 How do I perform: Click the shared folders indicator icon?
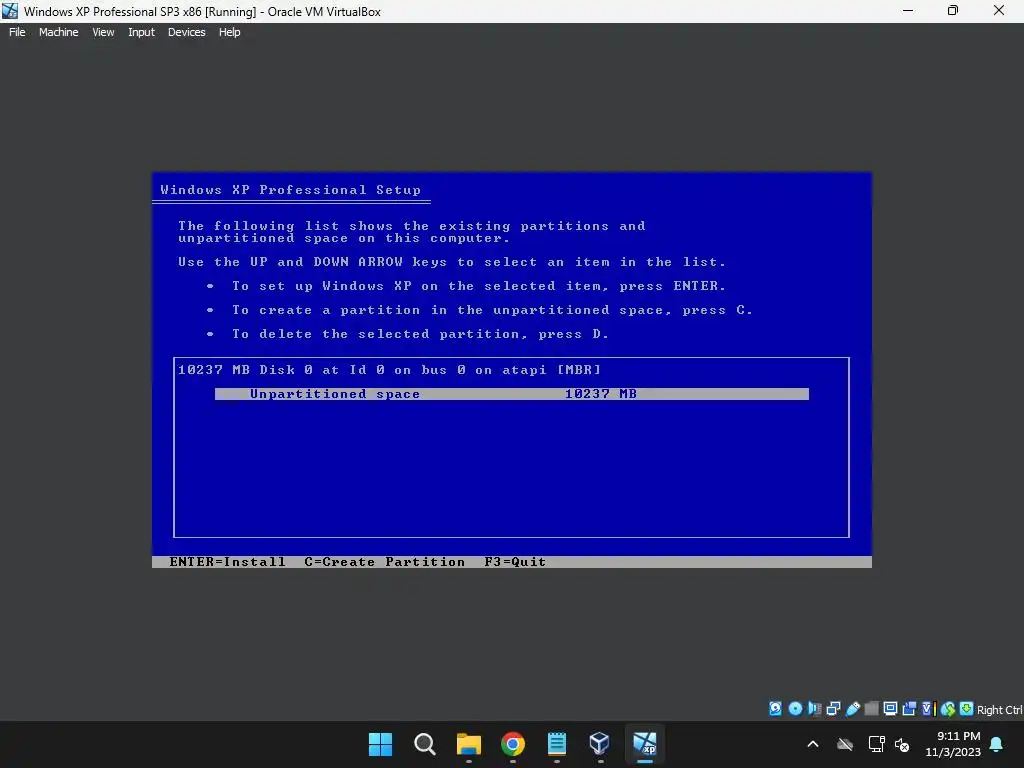coord(871,709)
